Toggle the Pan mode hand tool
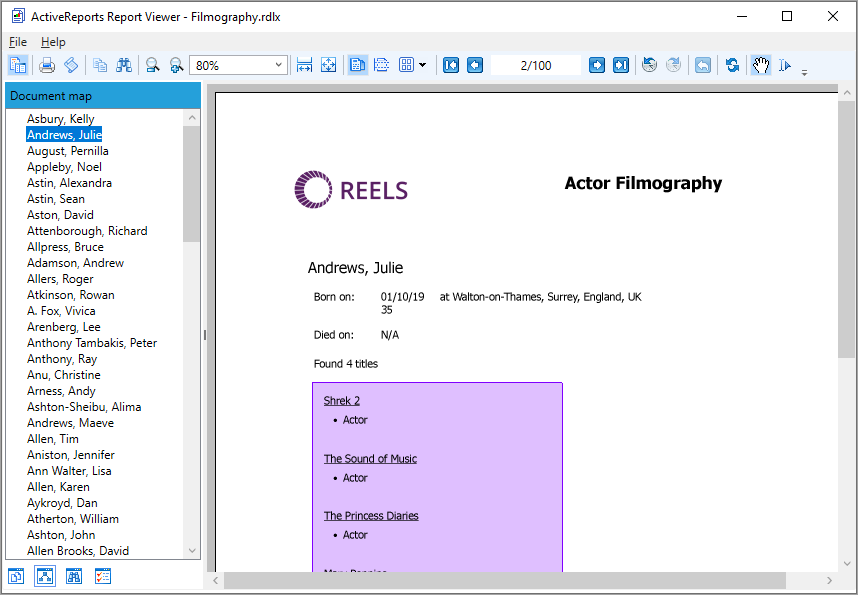This screenshot has width=858, height=595. (x=761, y=65)
